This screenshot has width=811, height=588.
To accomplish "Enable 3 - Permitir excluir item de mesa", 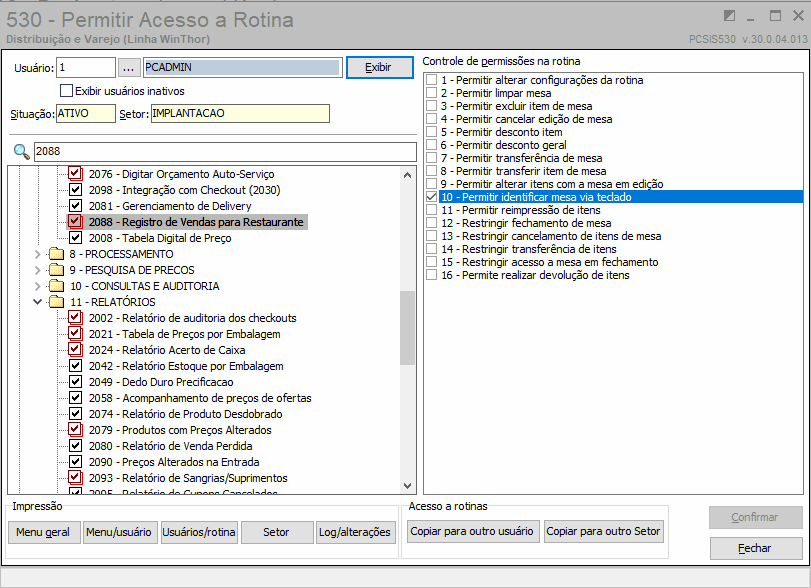I will click(431, 105).
